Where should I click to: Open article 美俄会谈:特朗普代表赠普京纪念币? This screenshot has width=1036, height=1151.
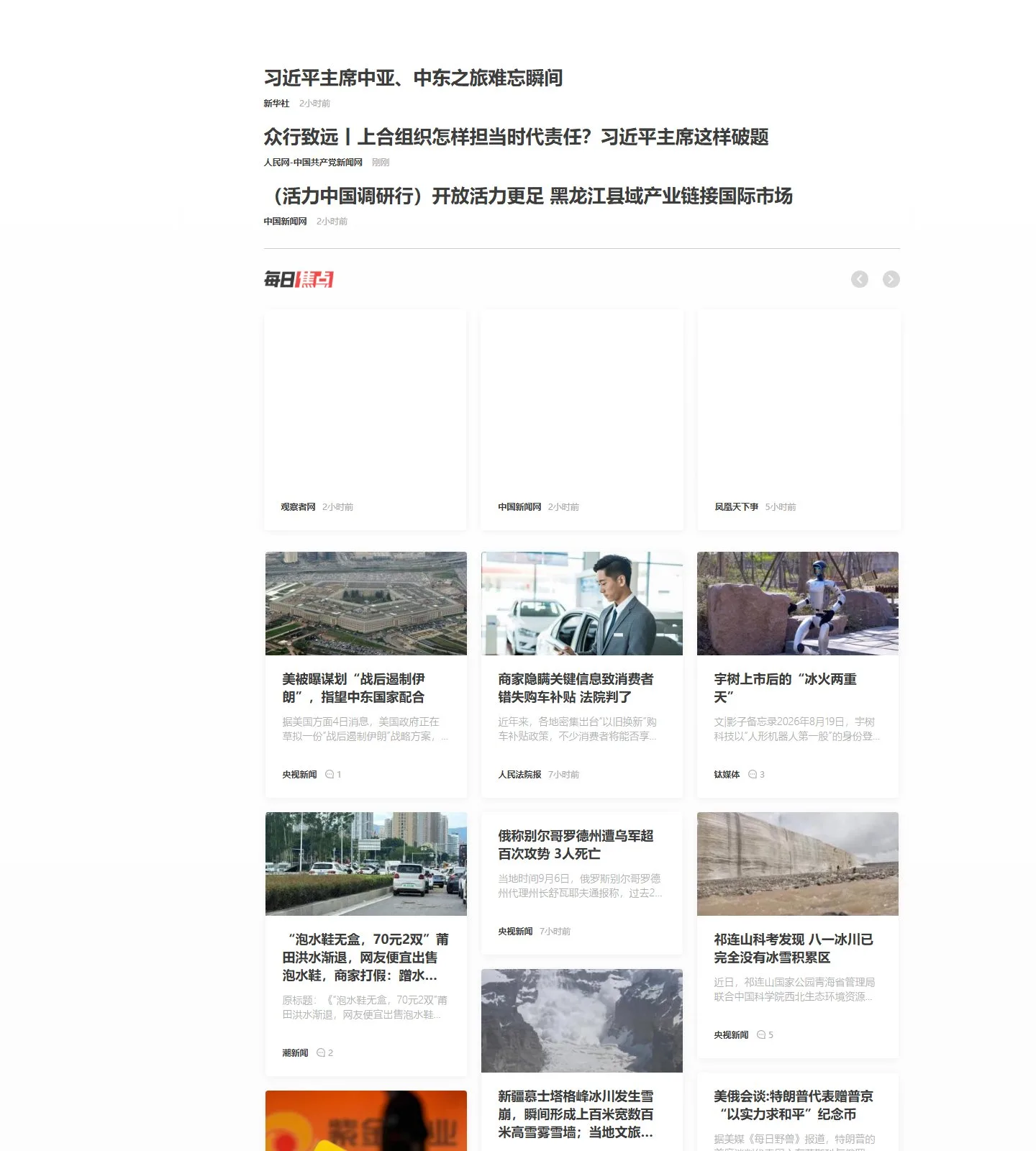[794, 1105]
